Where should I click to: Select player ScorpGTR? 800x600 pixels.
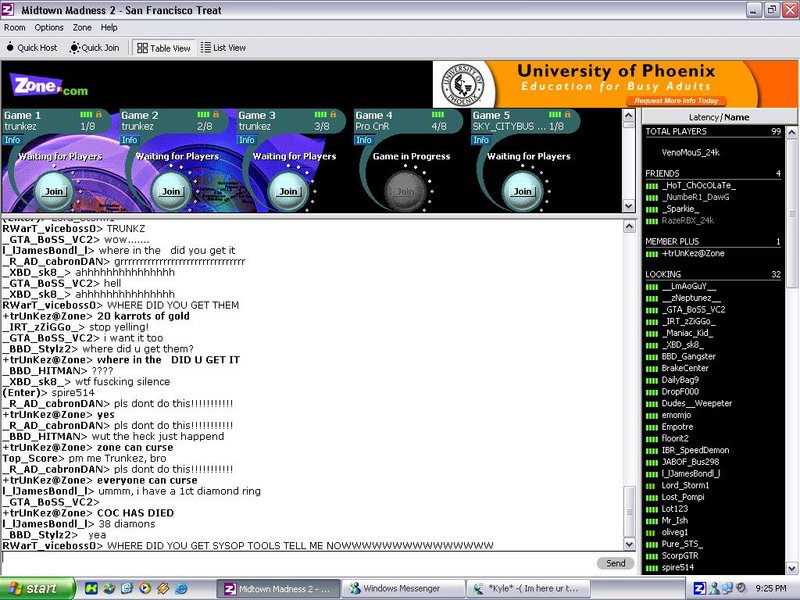(x=680, y=556)
